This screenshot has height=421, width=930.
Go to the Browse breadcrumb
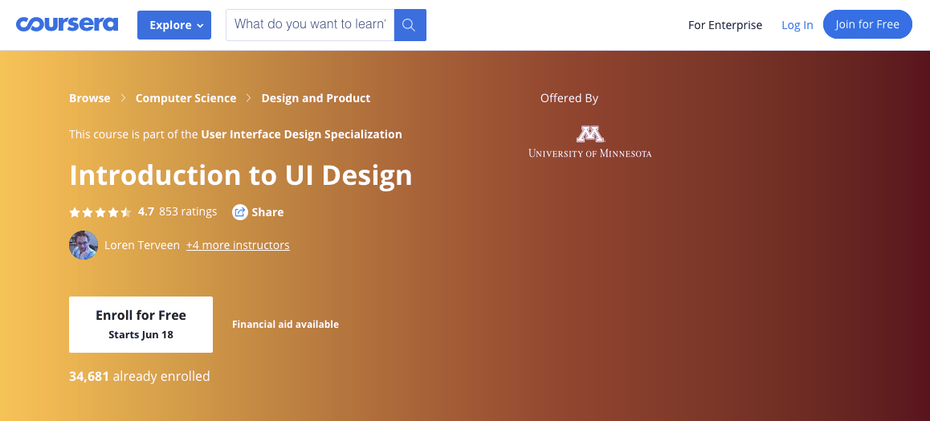(90, 98)
